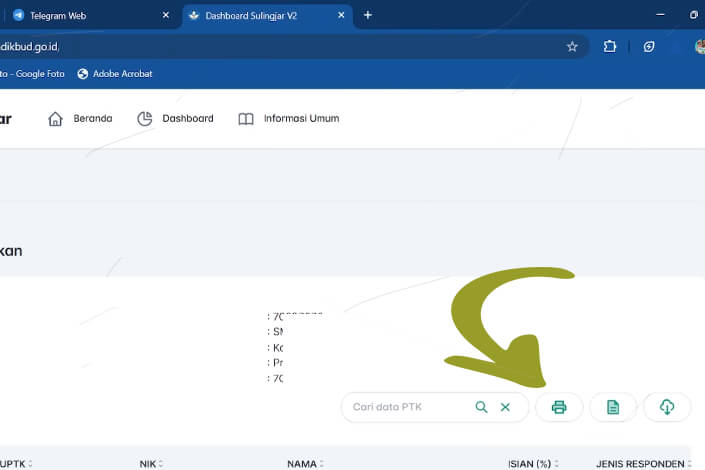Go to Beranda menu
Viewport: 705px width, 470px height.
pyautogui.click(x=80, y=118)
